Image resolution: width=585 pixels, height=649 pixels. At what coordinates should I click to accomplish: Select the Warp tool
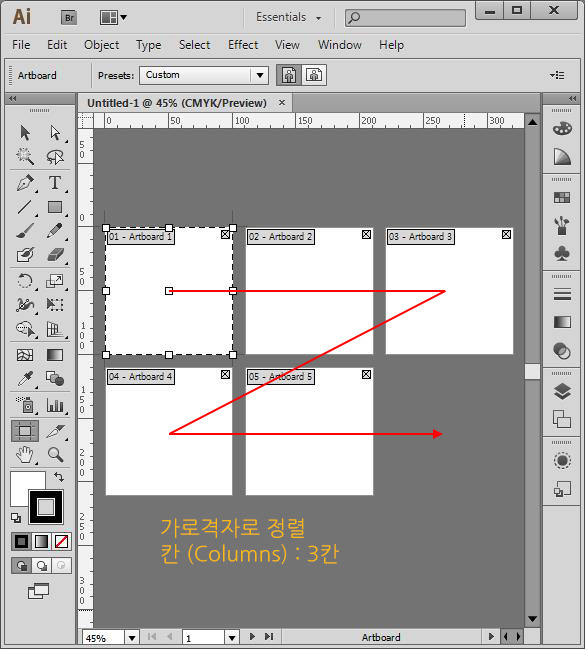(25, 305)
